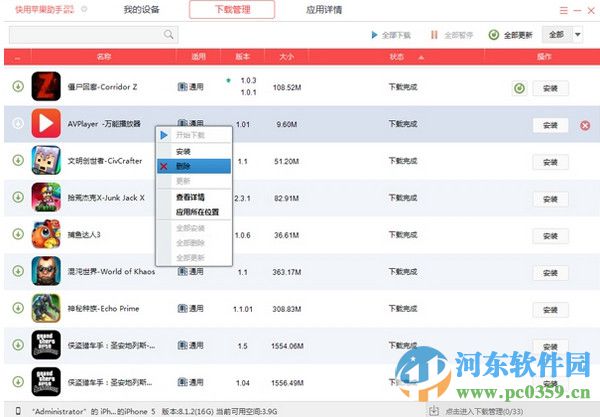The height and width of the screenshot is (417, 600).
Task: Pause all downloads with 全部暂停
Action: pyautogui.click(x=452, y=35)
